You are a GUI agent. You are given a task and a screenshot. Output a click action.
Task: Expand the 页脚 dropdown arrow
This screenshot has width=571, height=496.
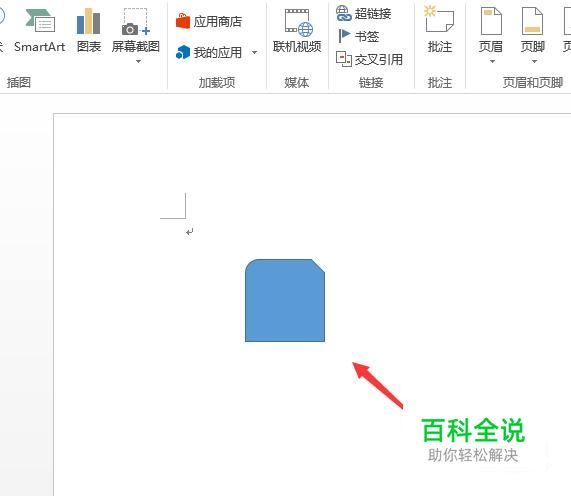point(534,62)
